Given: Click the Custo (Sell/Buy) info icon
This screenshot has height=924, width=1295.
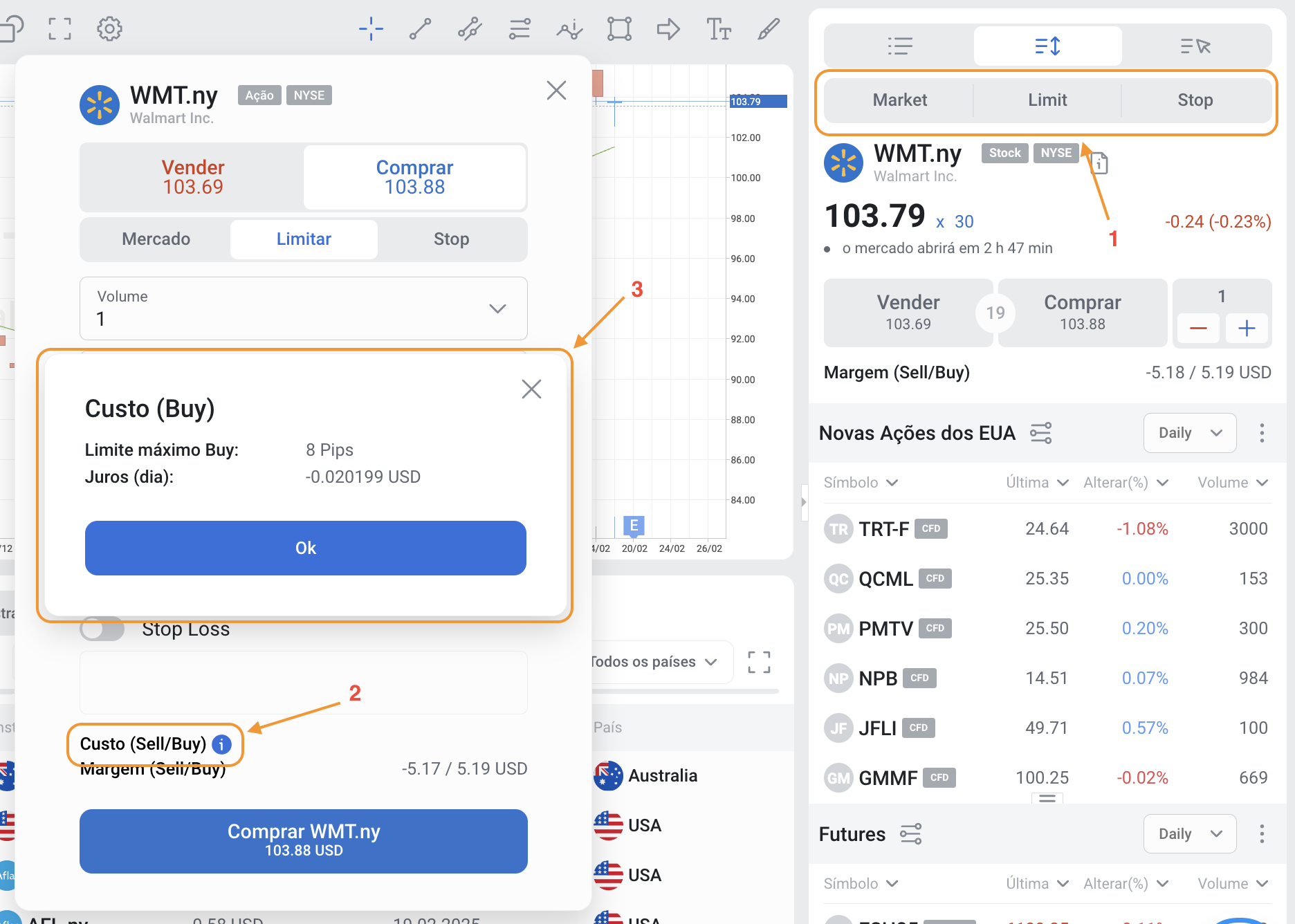Looking at the screenshot, I should point(221,744).
